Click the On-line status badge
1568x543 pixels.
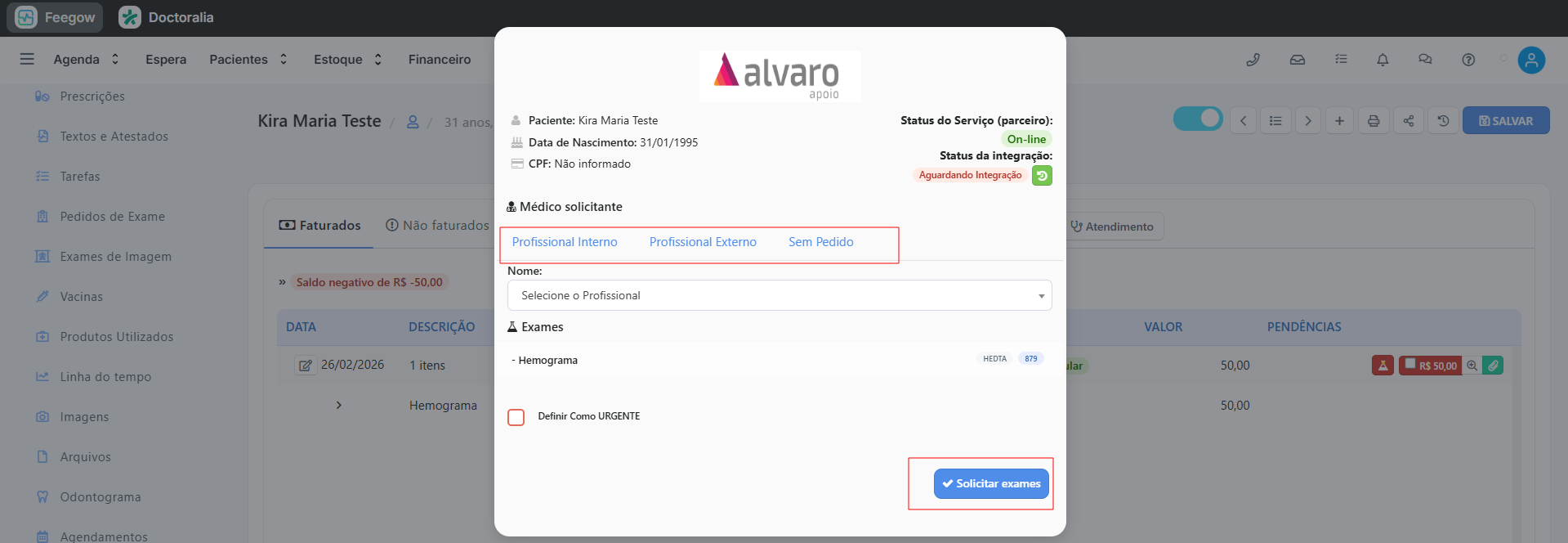(1026, 139)
